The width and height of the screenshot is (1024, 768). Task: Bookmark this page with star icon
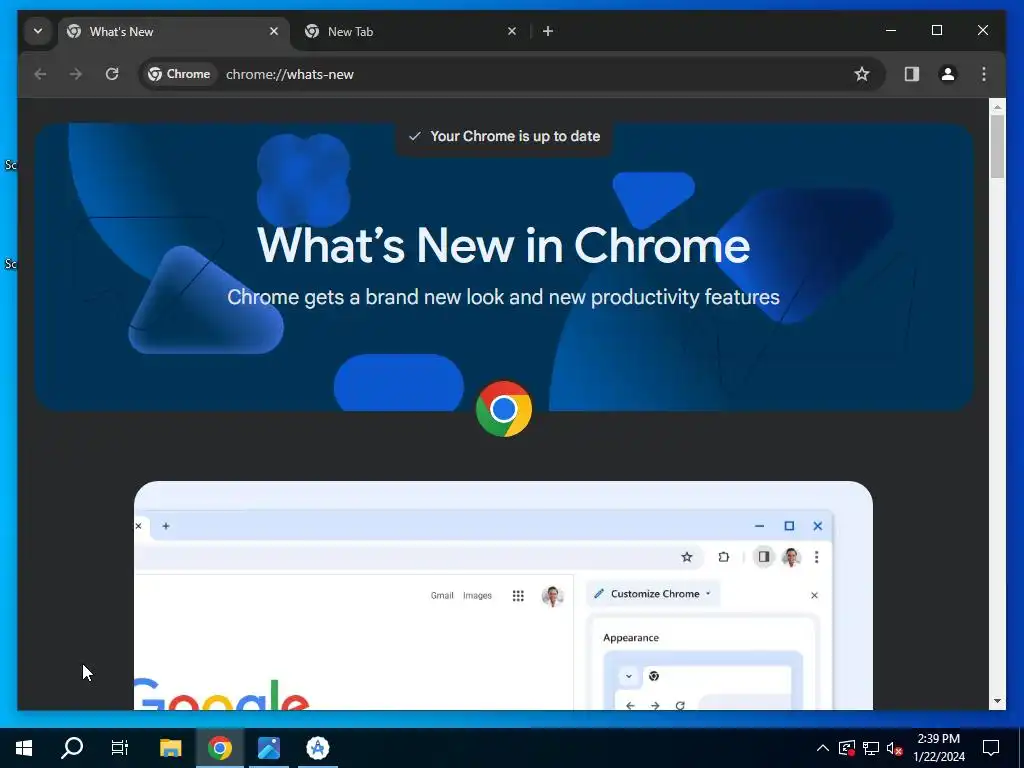click(x=862, y=74)
